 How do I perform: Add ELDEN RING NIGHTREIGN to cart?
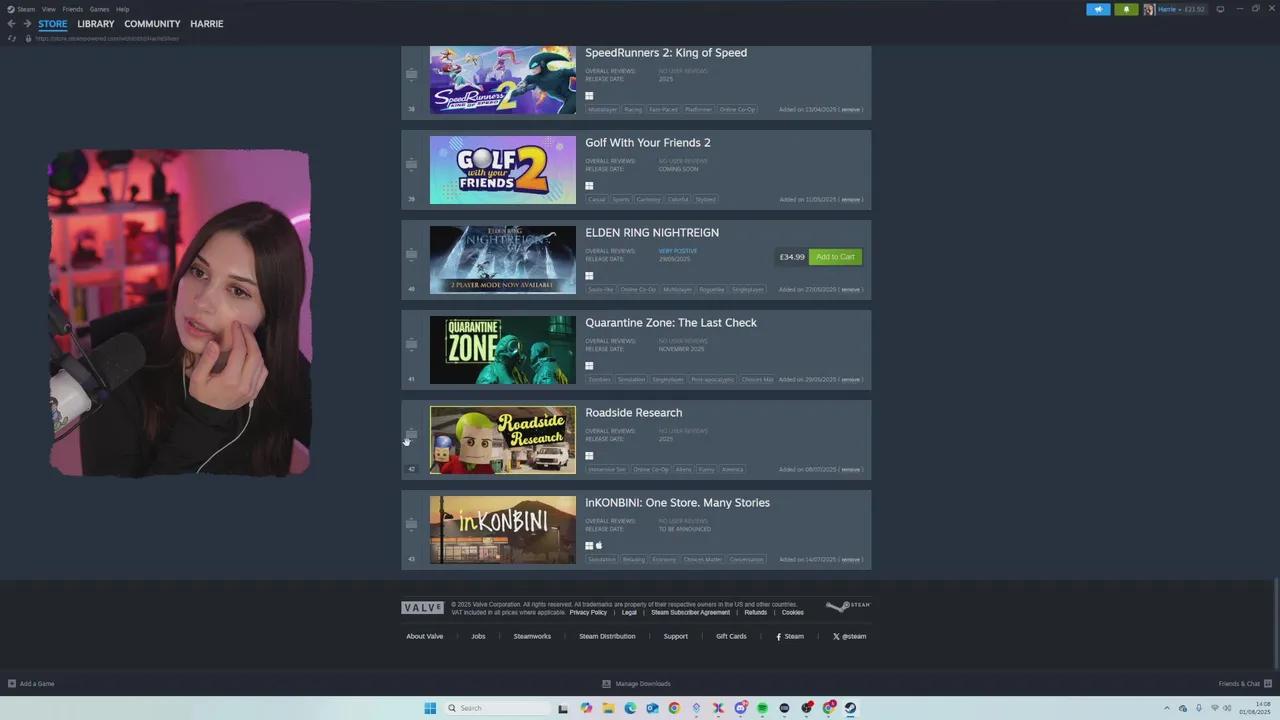tap(834, 256)
